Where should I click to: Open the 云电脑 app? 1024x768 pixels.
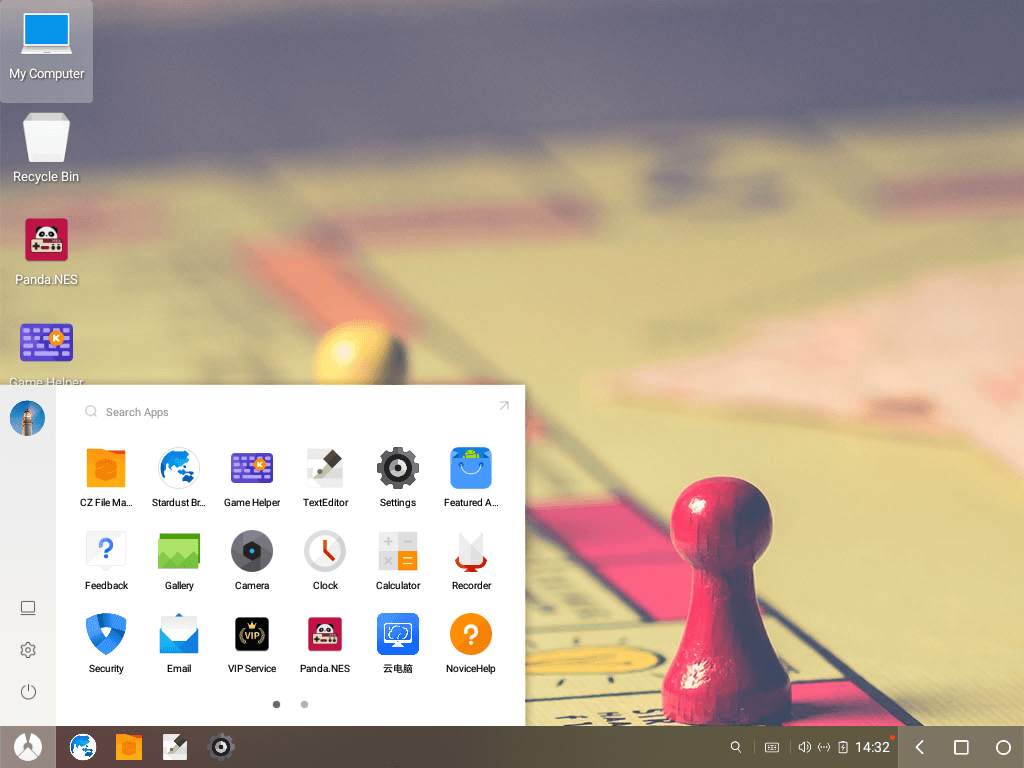397,634
